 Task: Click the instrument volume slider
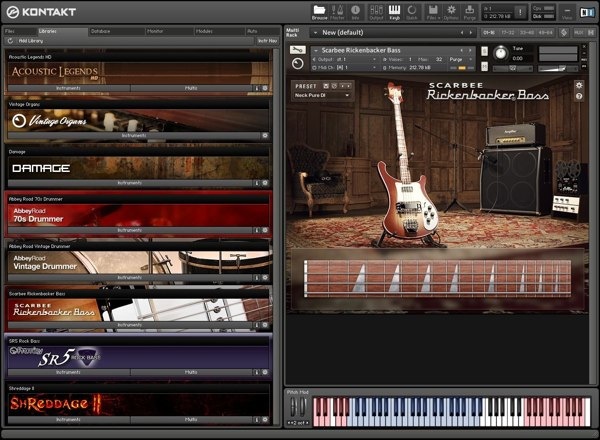[x=558, y=68]
